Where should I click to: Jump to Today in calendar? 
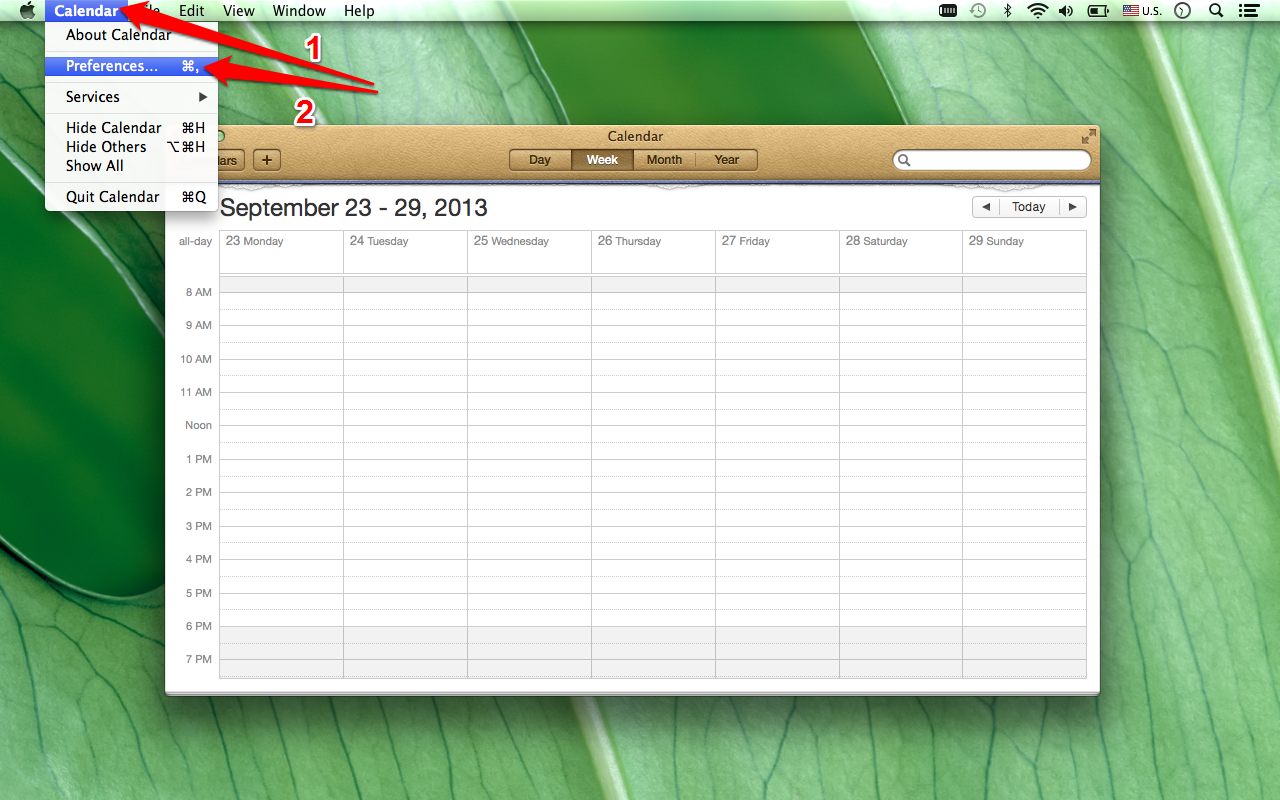tap(1029, 207)
